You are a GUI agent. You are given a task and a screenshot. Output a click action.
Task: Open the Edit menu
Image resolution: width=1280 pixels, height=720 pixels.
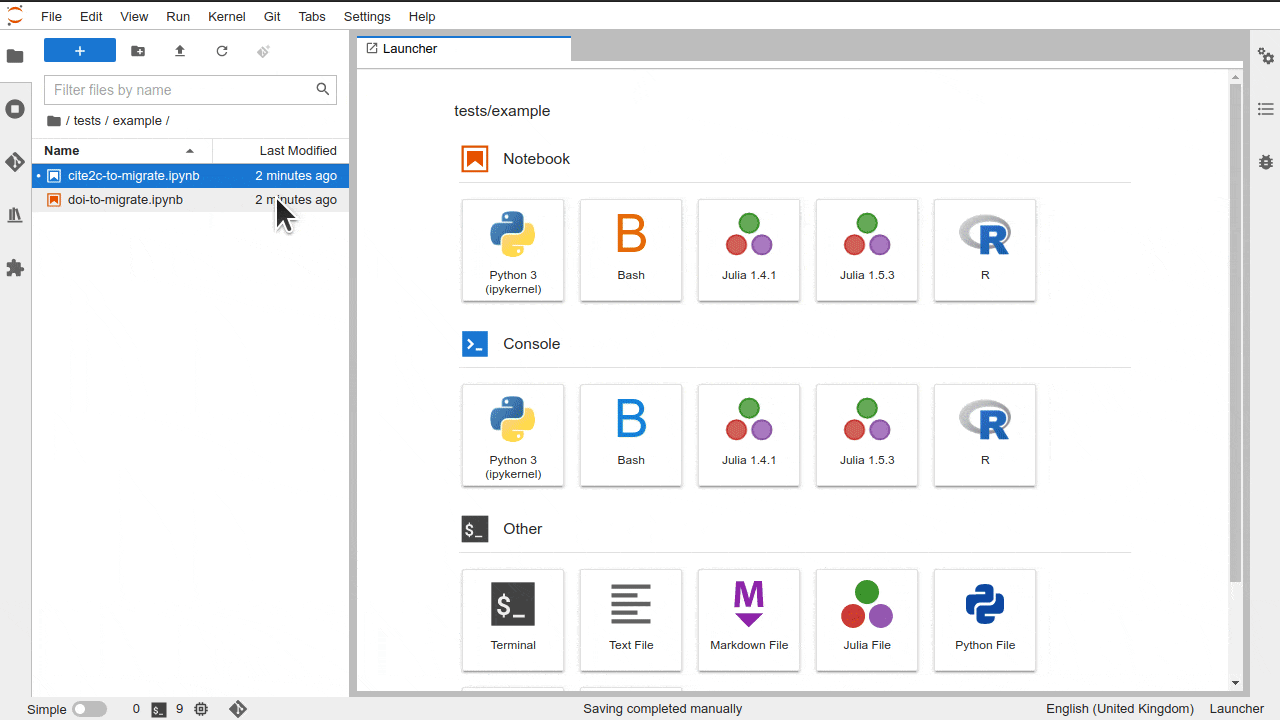pos(91,17)
